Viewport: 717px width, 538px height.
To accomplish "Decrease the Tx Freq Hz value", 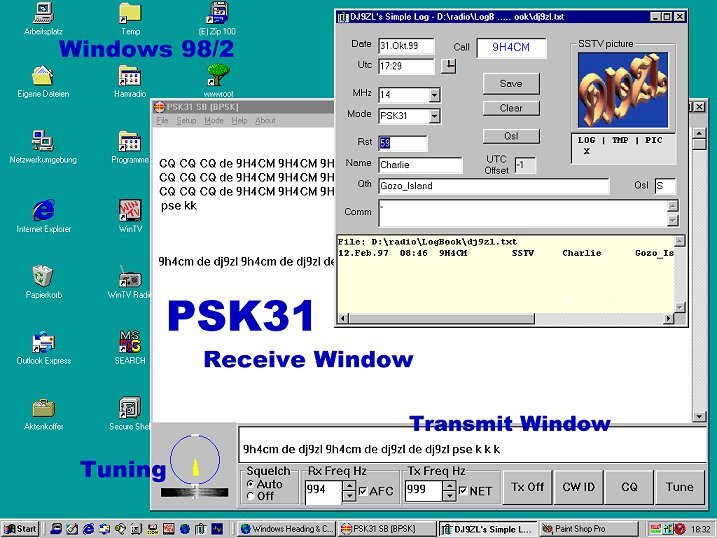I will tap(449, 496).
